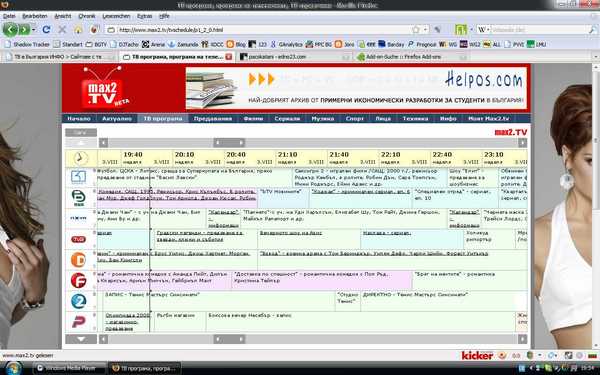Image resolution: width=600 pixels, height=375 pixels.
Task: Open Музика in site navigation
Action: pyautogui.click(x=323, y=119)
